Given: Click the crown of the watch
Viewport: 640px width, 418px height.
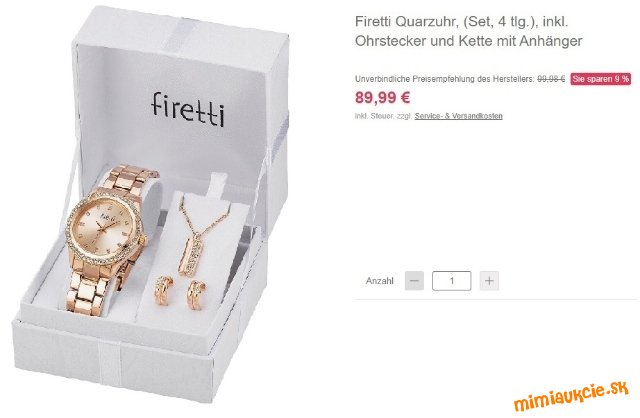Looking at the screenshot, I should point(143,240).
